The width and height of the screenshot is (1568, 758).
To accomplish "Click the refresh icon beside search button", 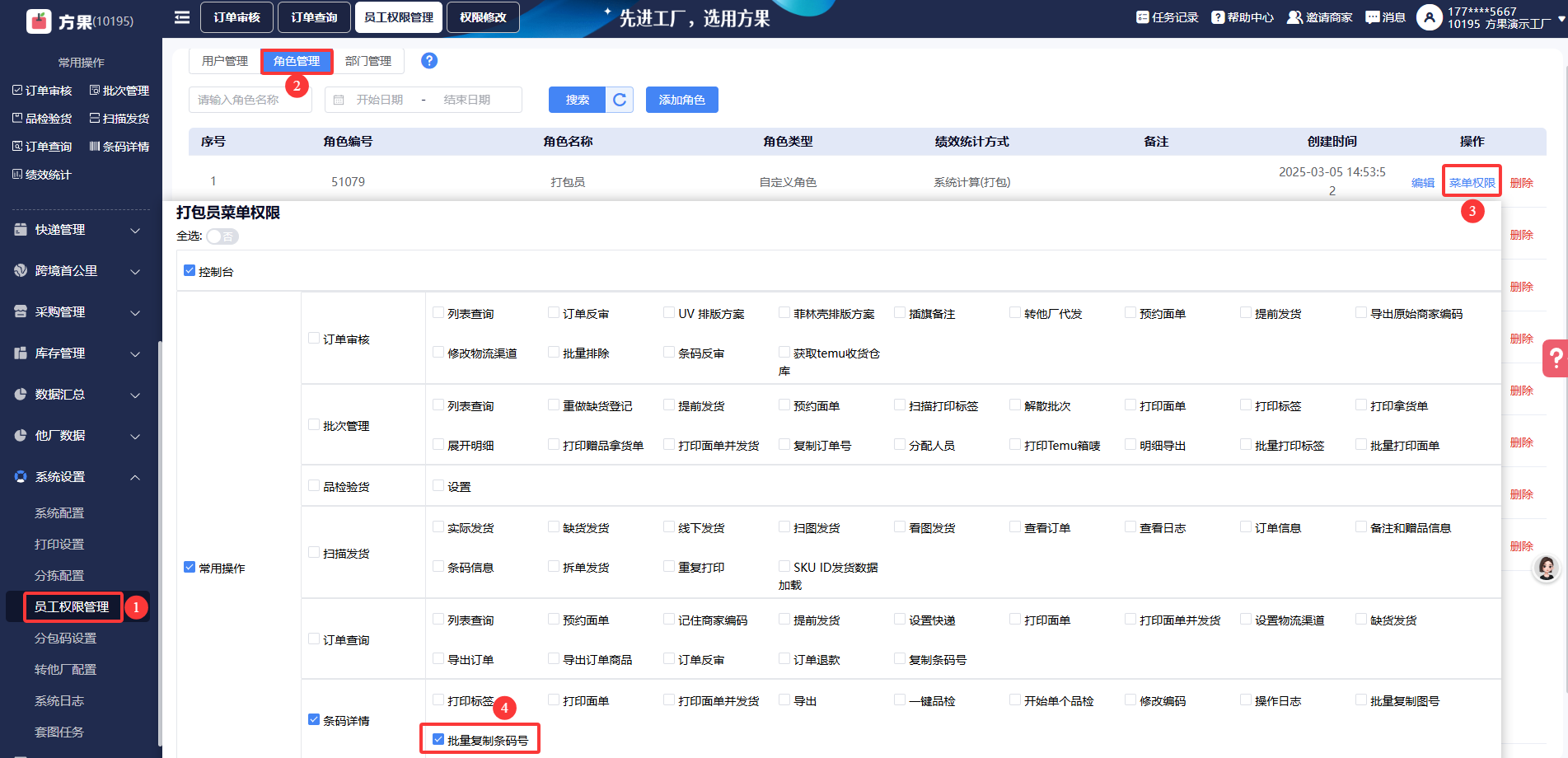I will tap(620, 100).
